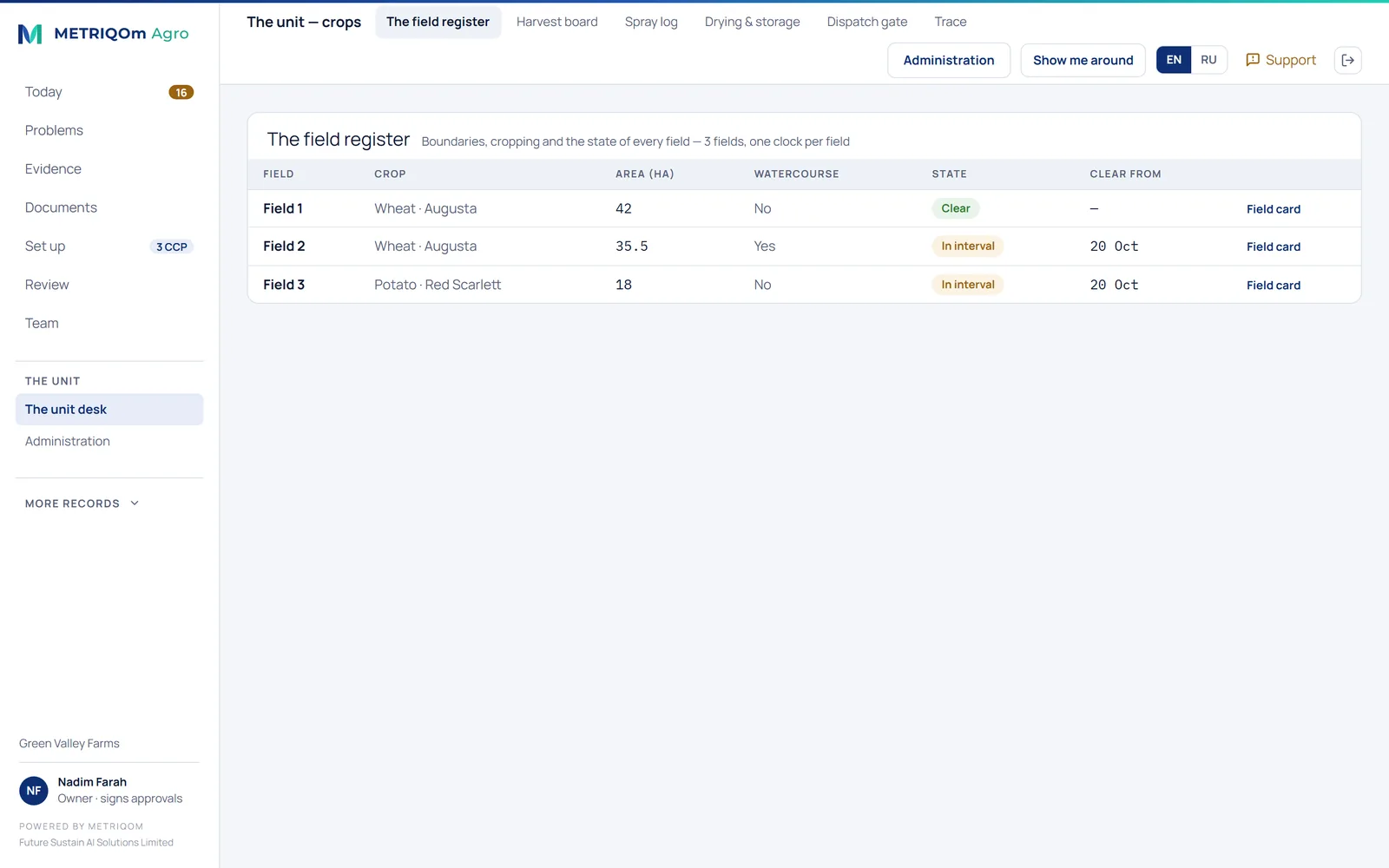Click the Field 2 row name
Image resolution: width=1389 pixels, height=868 pixels.
(284, 247)
